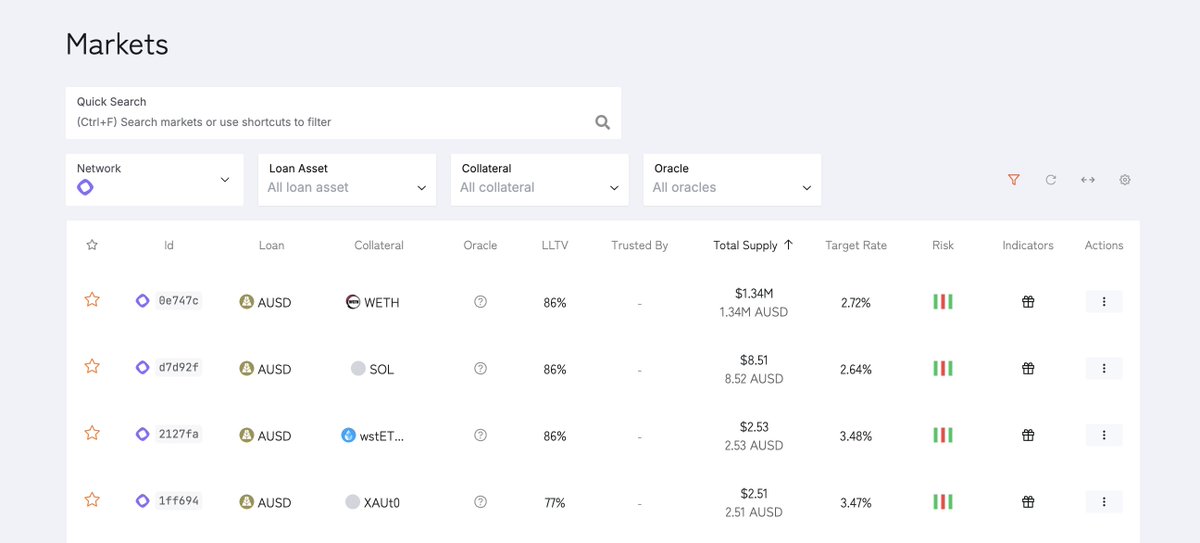1200x543 pixels.
Task: Click the search magnifier icon
Action: (x=602, y=122)
